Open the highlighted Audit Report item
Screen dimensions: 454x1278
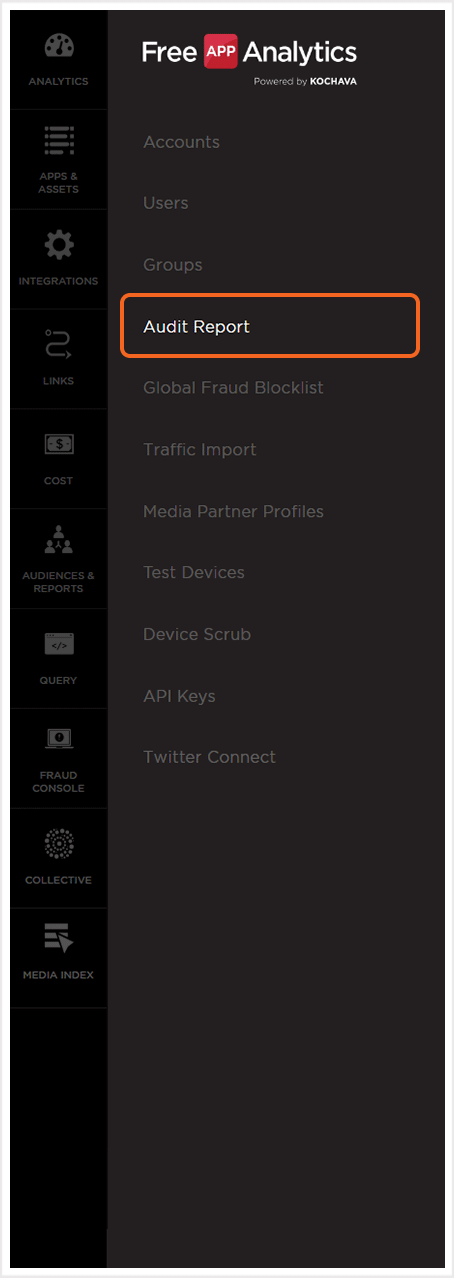(x=270, y=326)
